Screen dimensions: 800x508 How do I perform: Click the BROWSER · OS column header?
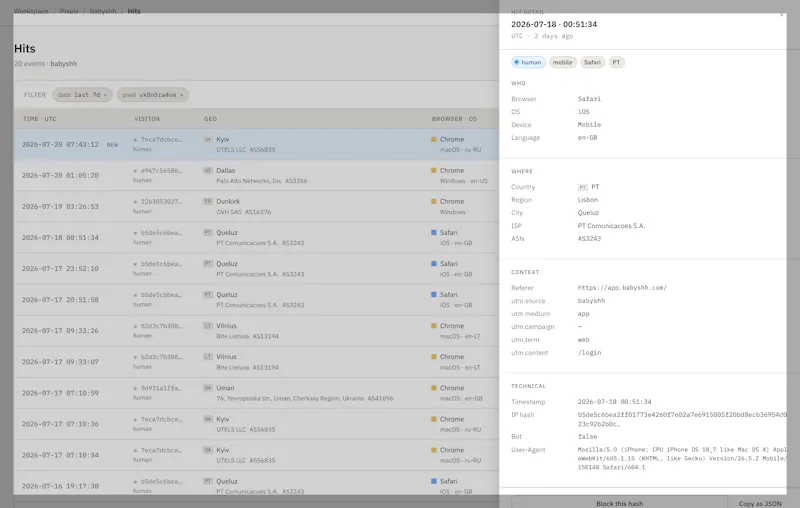coord(454,119)
